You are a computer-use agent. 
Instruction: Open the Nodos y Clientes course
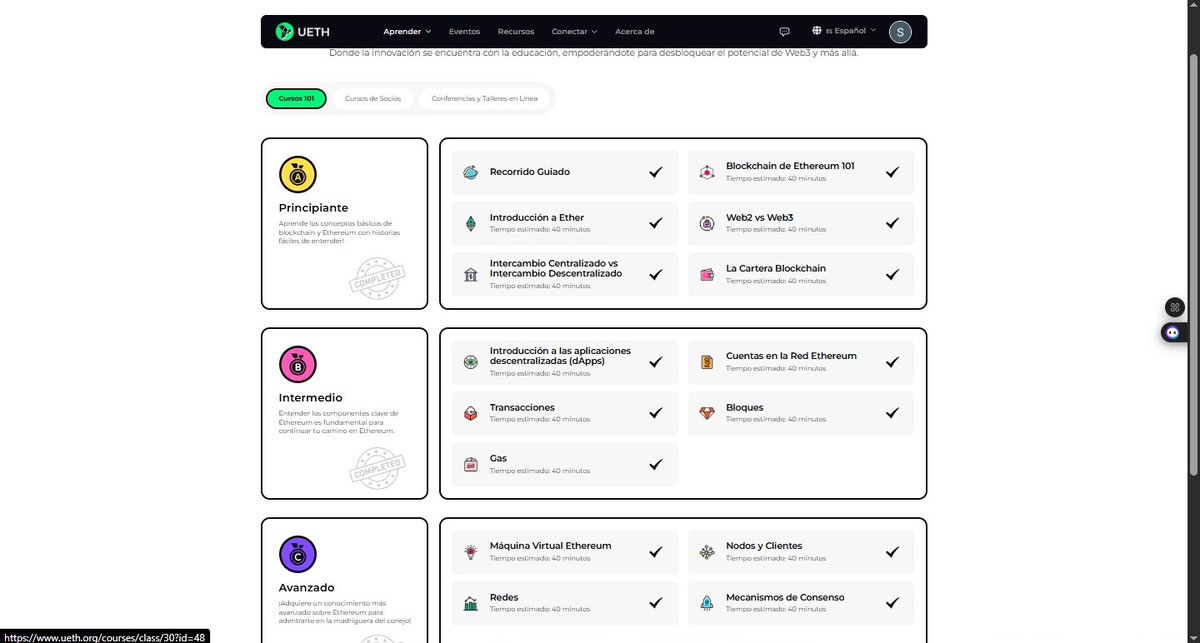[801, 552]
